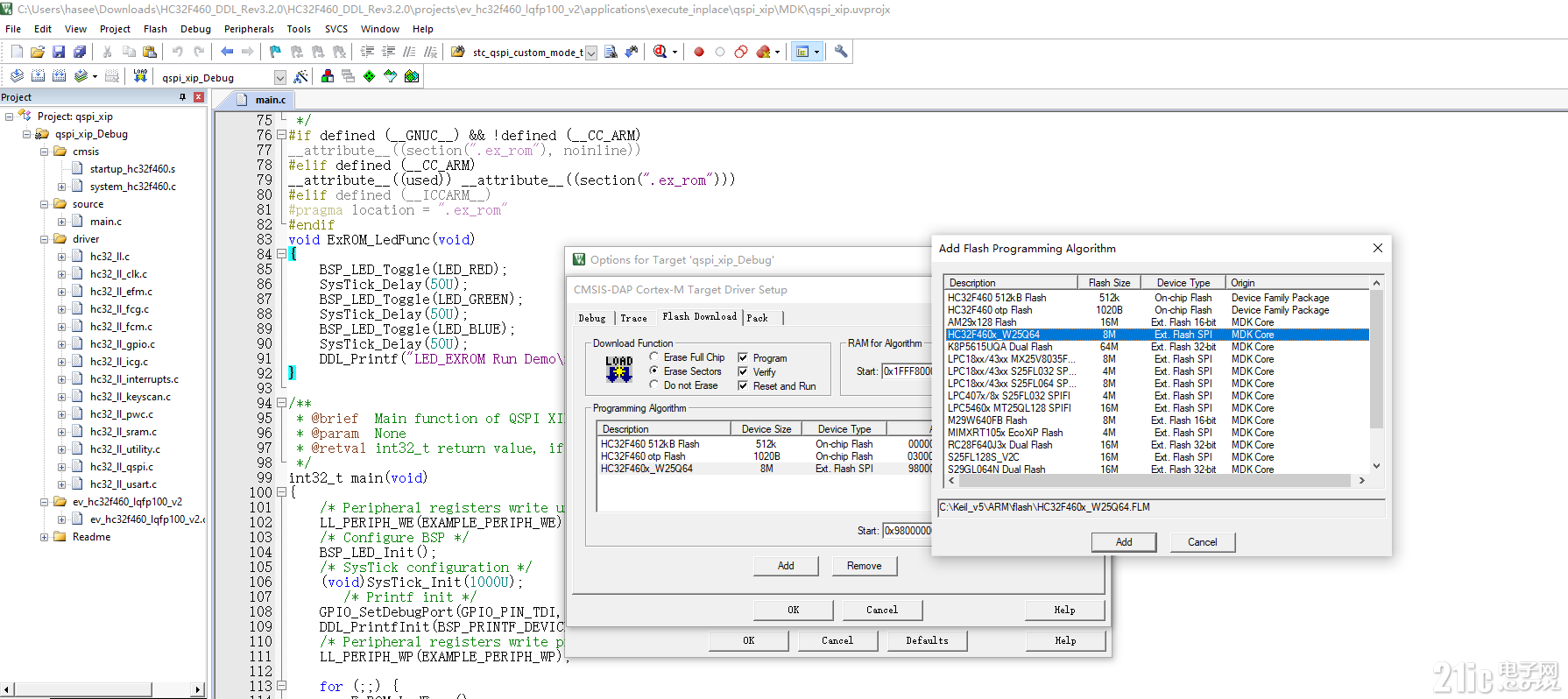Screen dimensions: 1568x699
Task: Switch to the Debug tab in driver setup
Action: pos(591,318)
